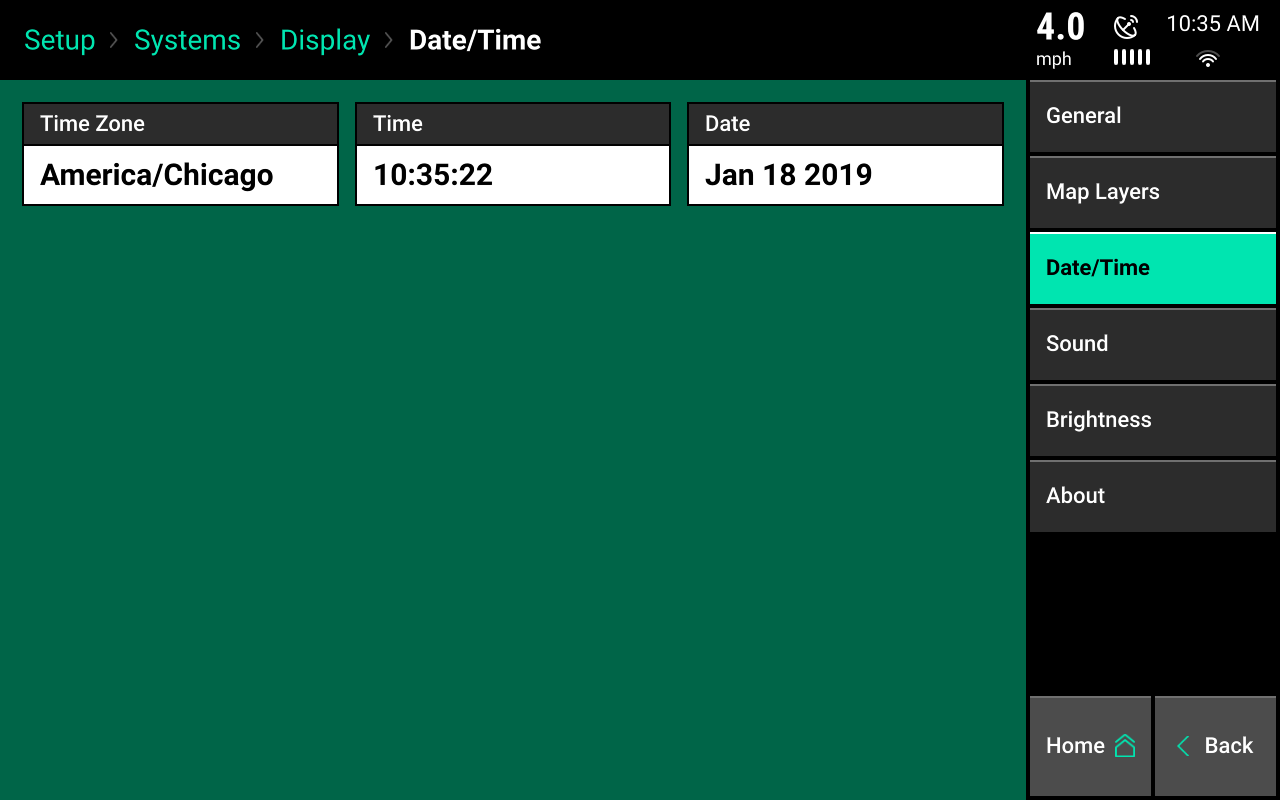Click the 4.0 mph speed readout
This screenshot has height=800, width=1280.
tap(1060, 39)
